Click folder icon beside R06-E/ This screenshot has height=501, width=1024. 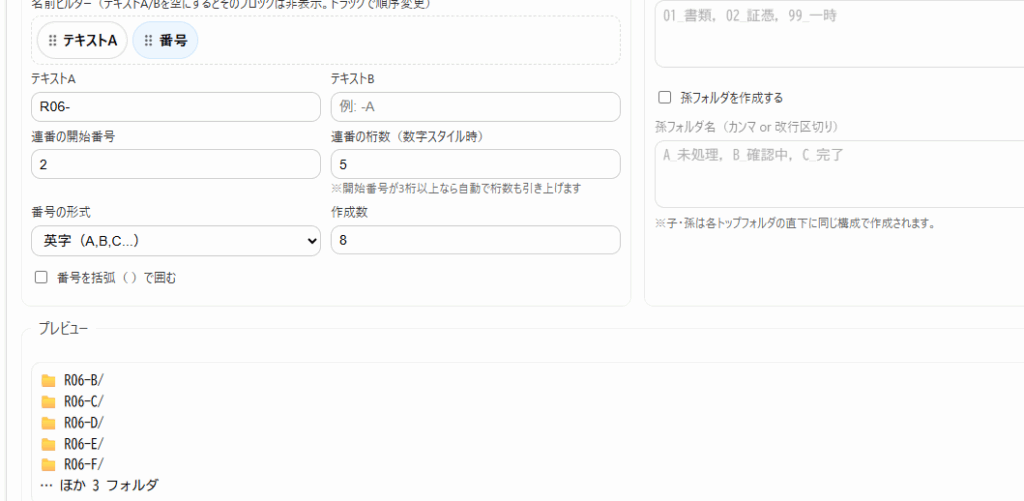(x=48, y=444)
